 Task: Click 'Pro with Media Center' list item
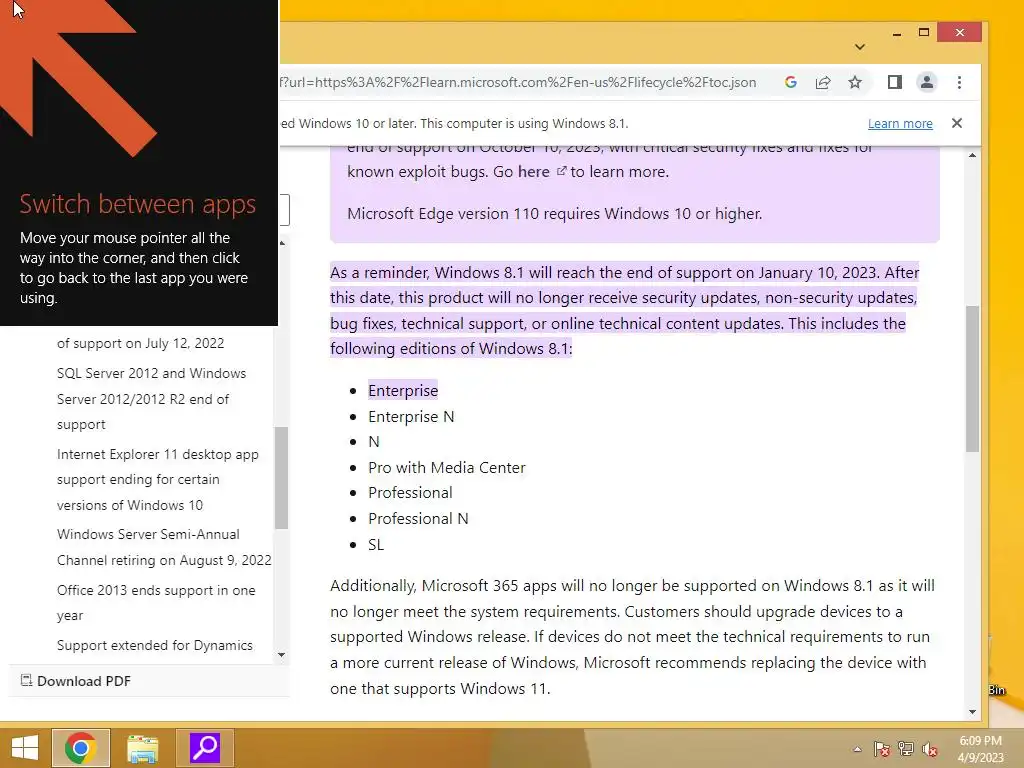tap(447, 468)
